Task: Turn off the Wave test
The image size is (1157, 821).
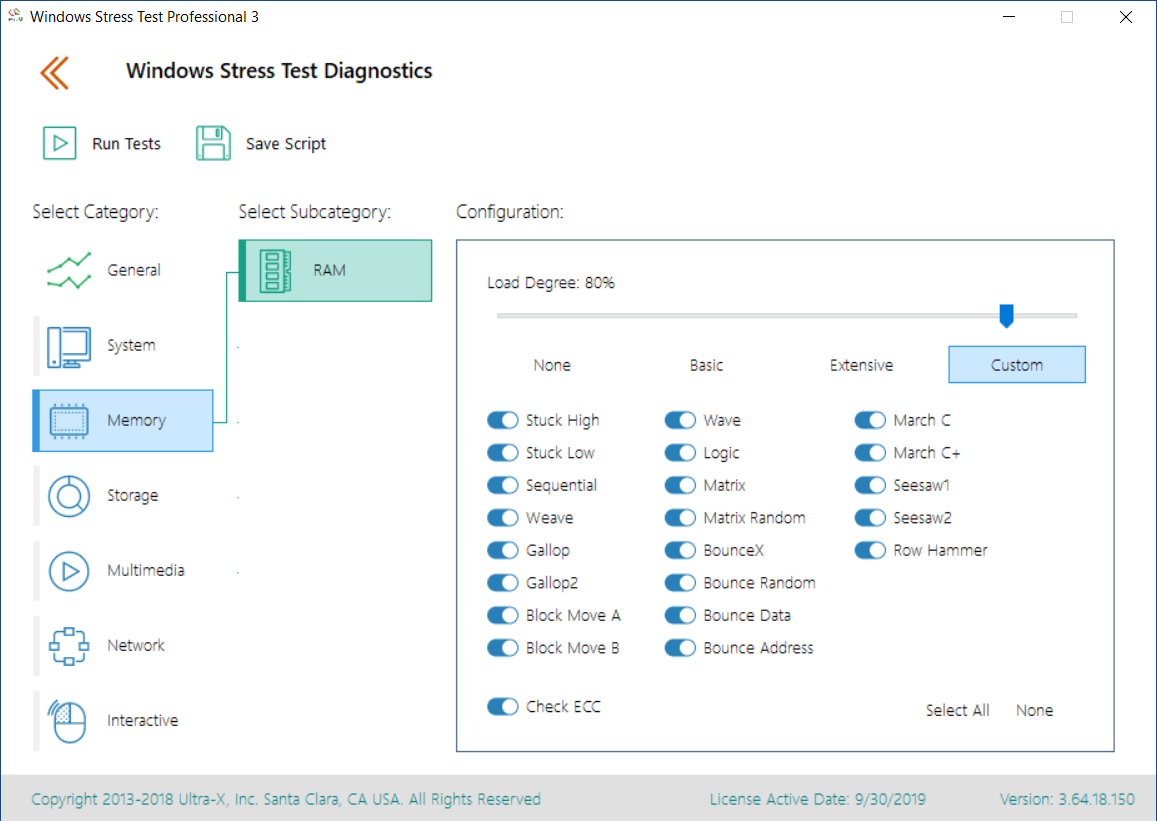Action: tap(680, 420)
